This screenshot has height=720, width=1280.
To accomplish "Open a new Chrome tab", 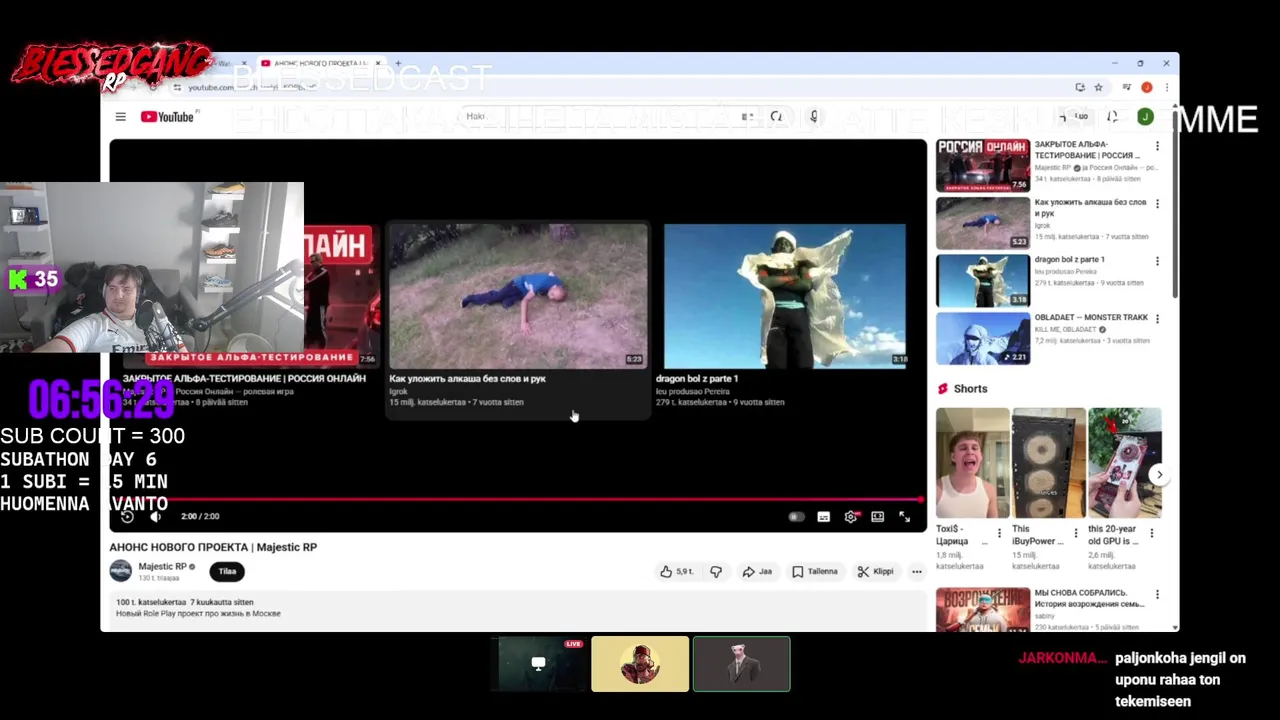I will pos(398,64).
